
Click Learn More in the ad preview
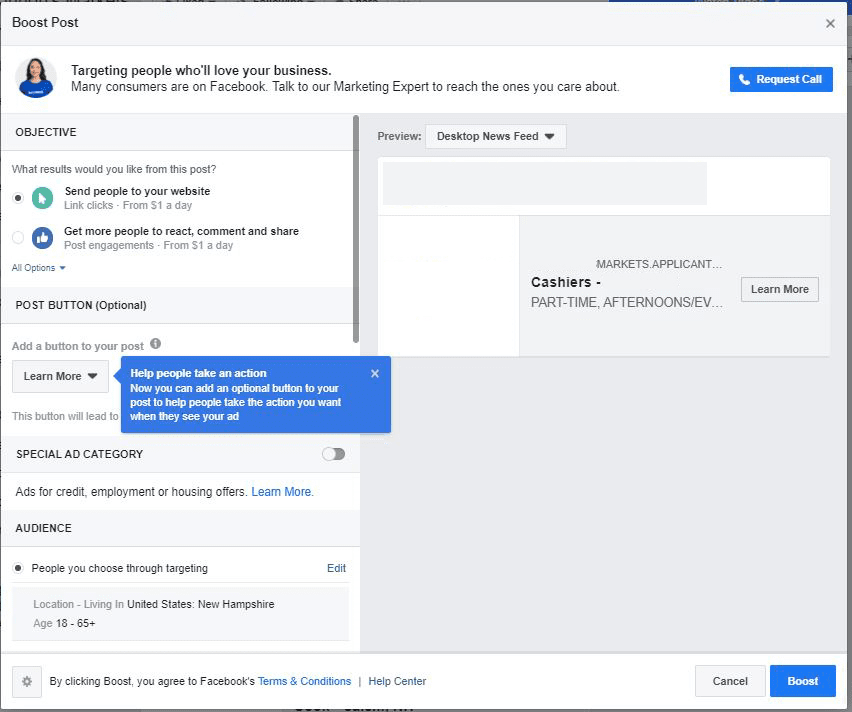pos(779,289)
